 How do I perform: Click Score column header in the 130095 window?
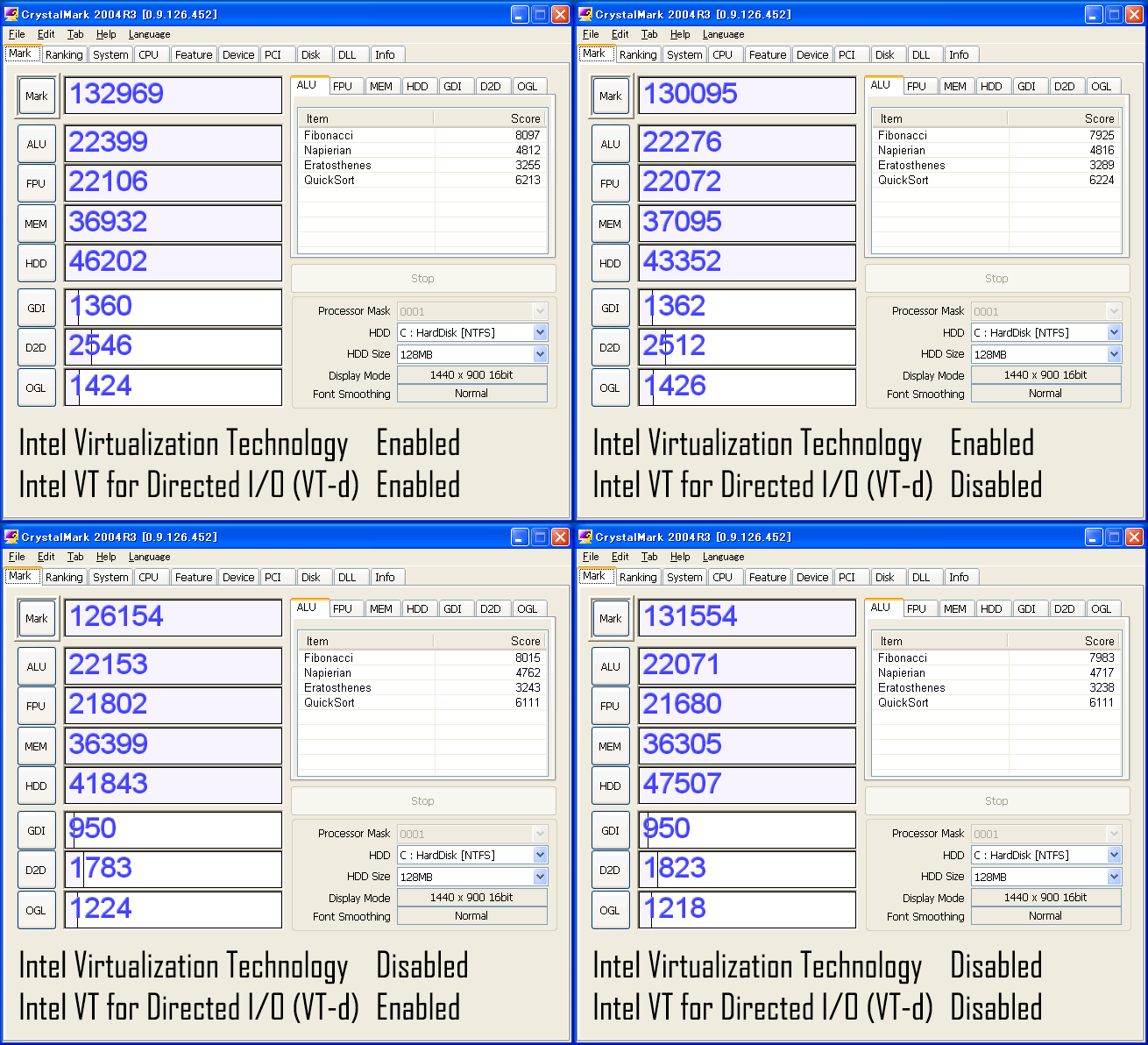(x=1065, y=118)
